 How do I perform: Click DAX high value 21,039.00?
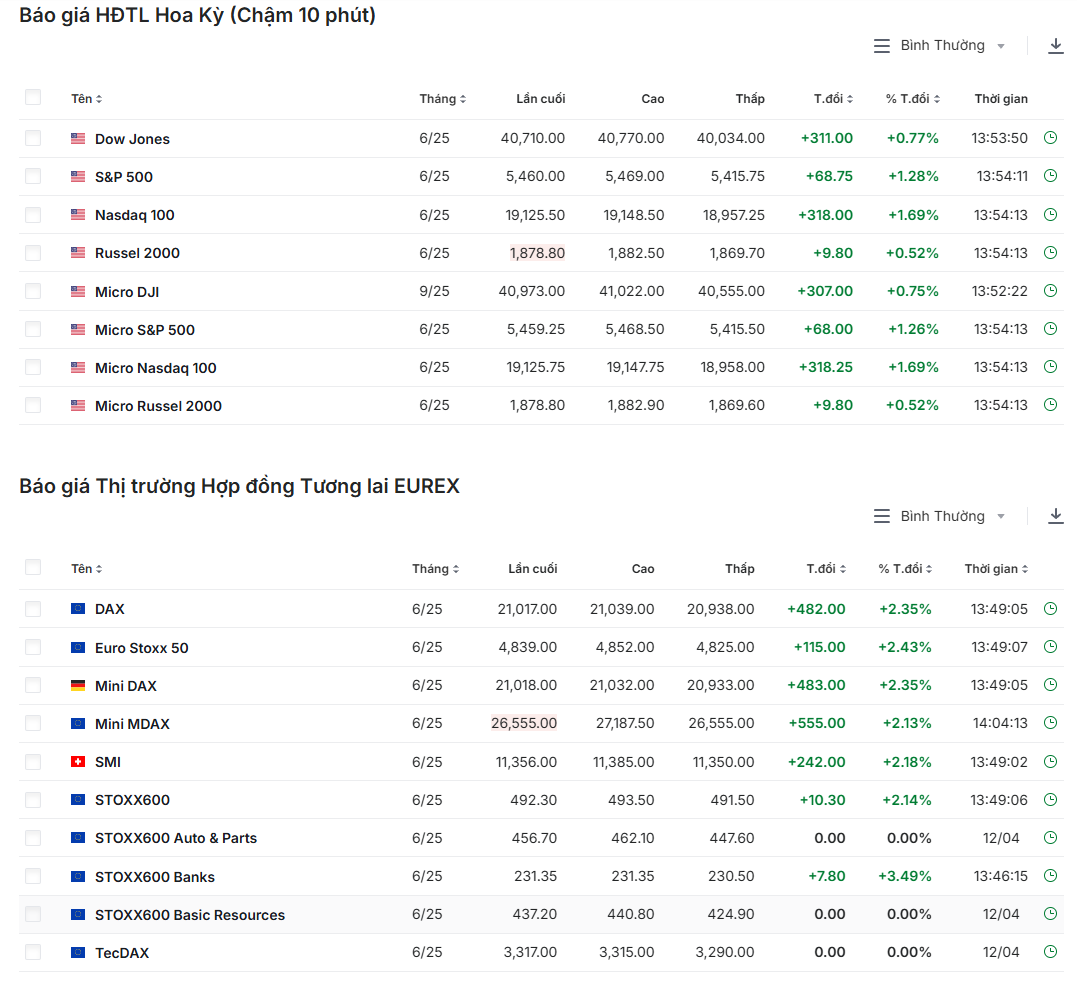622,608
